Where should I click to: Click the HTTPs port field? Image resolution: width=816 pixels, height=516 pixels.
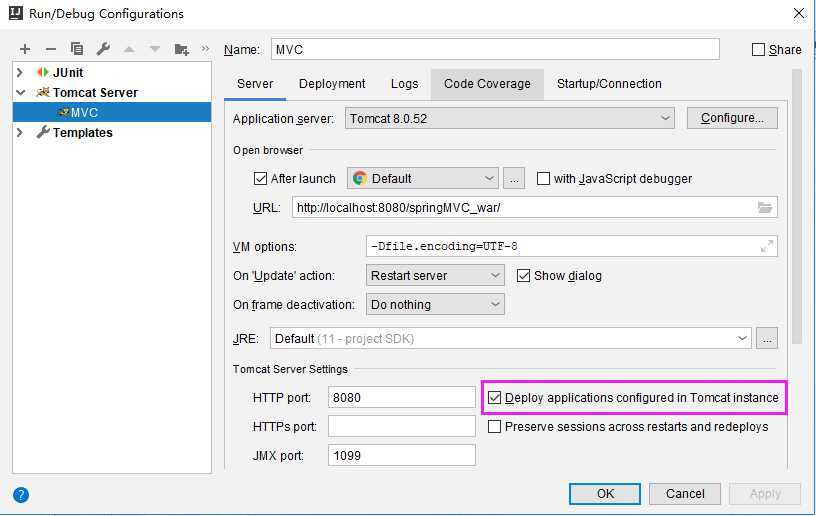tap(402, 427)
